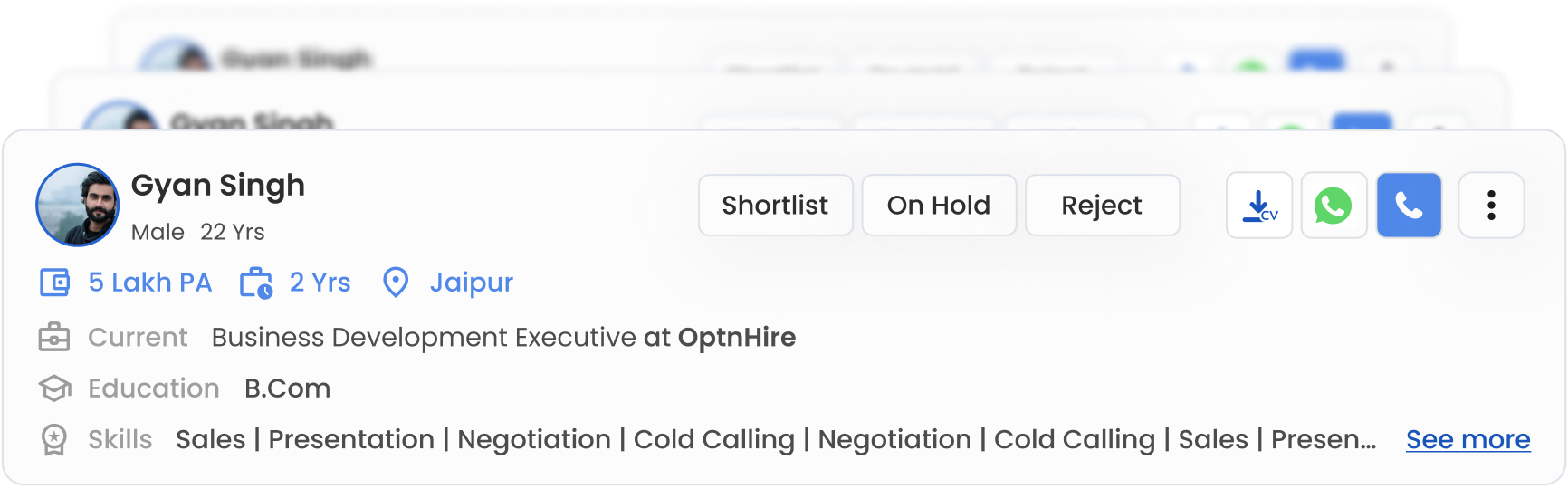Click the blue phone call icon

click(x=1409, y=206)
